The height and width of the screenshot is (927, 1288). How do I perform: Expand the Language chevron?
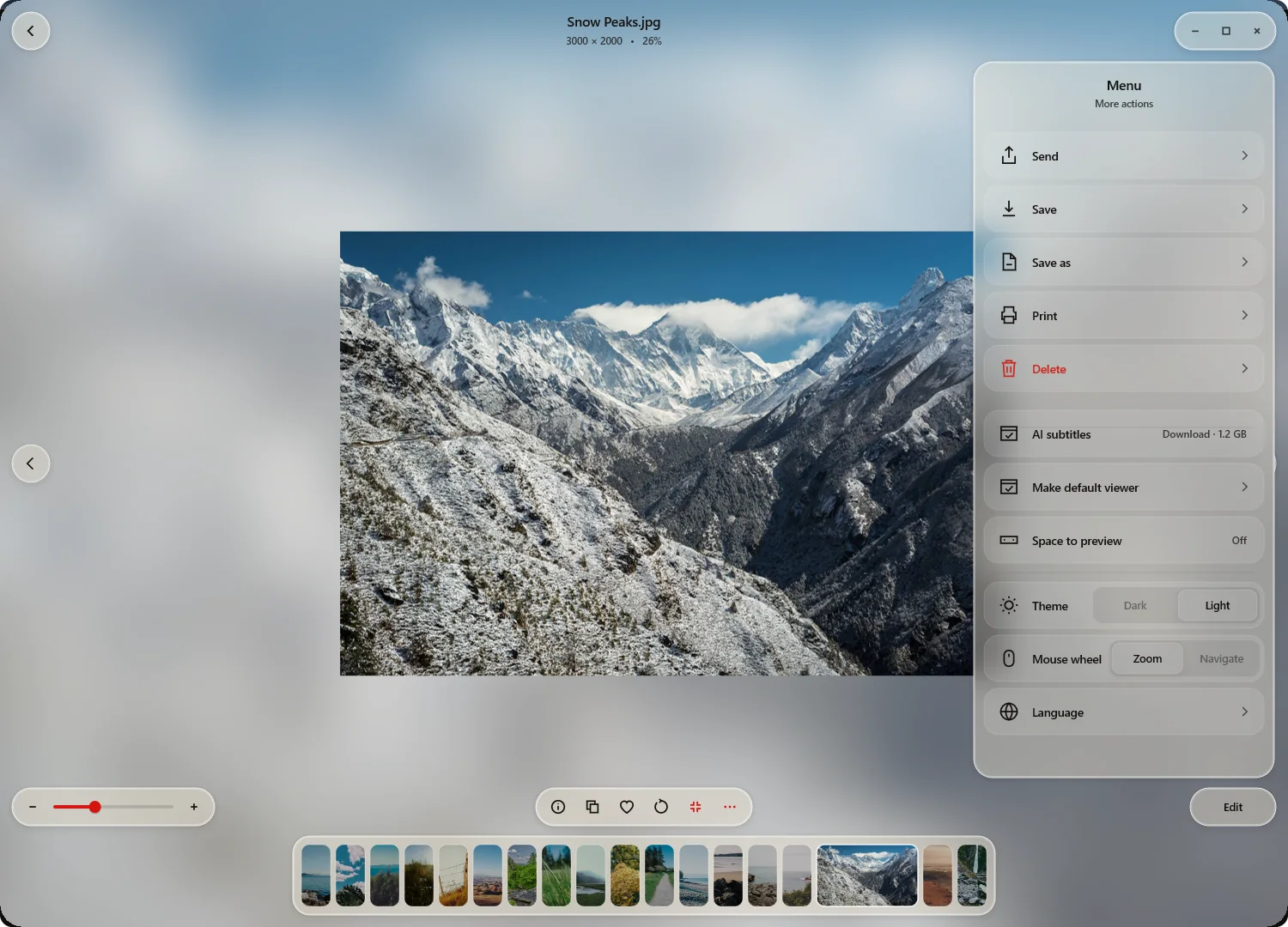pyautogui.click(x=1244, y=712)
